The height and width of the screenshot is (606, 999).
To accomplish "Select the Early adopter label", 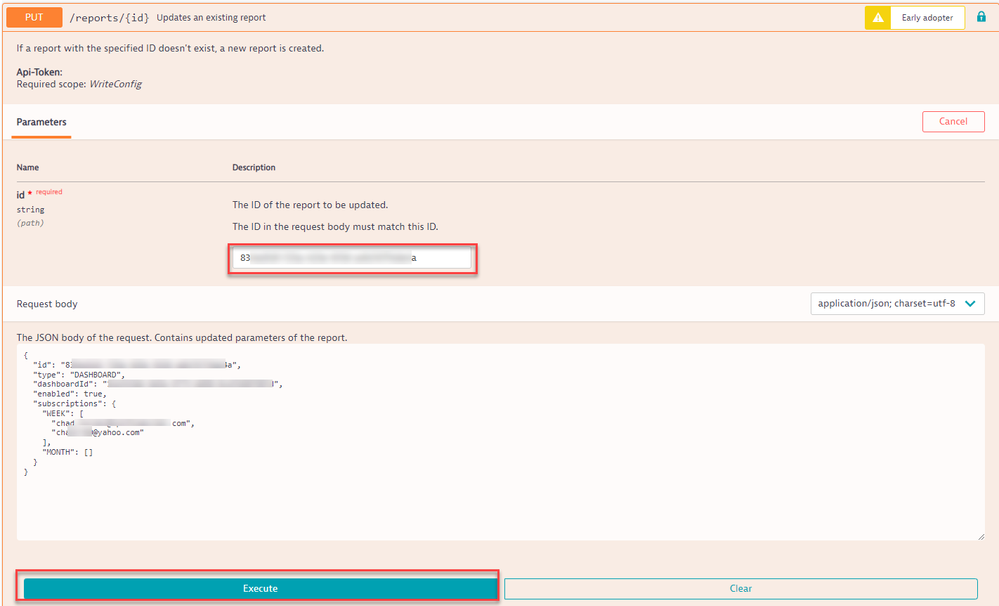I will coord(927,18).
